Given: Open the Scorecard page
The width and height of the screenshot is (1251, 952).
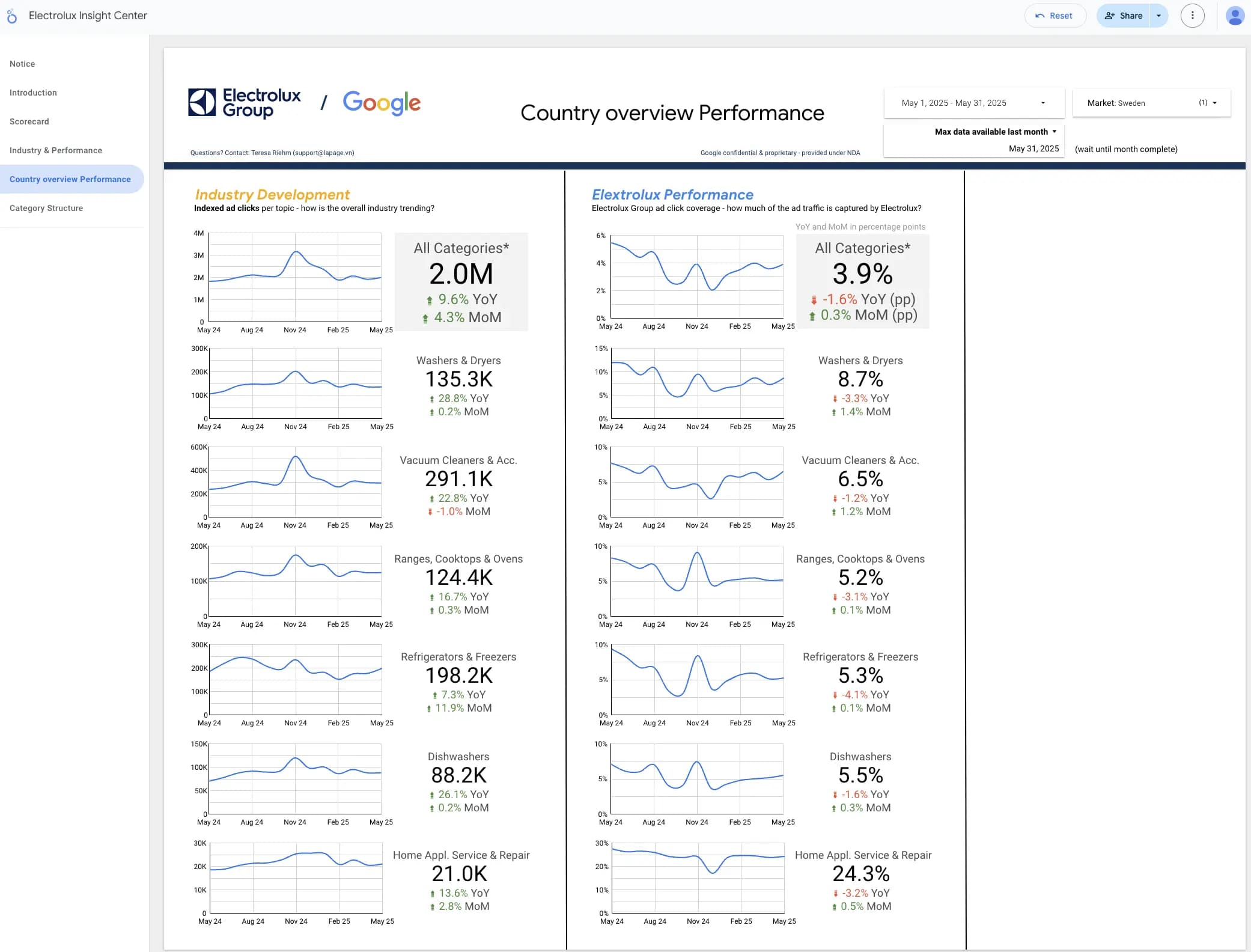Looking at the screenshot, I should point(29,121).
